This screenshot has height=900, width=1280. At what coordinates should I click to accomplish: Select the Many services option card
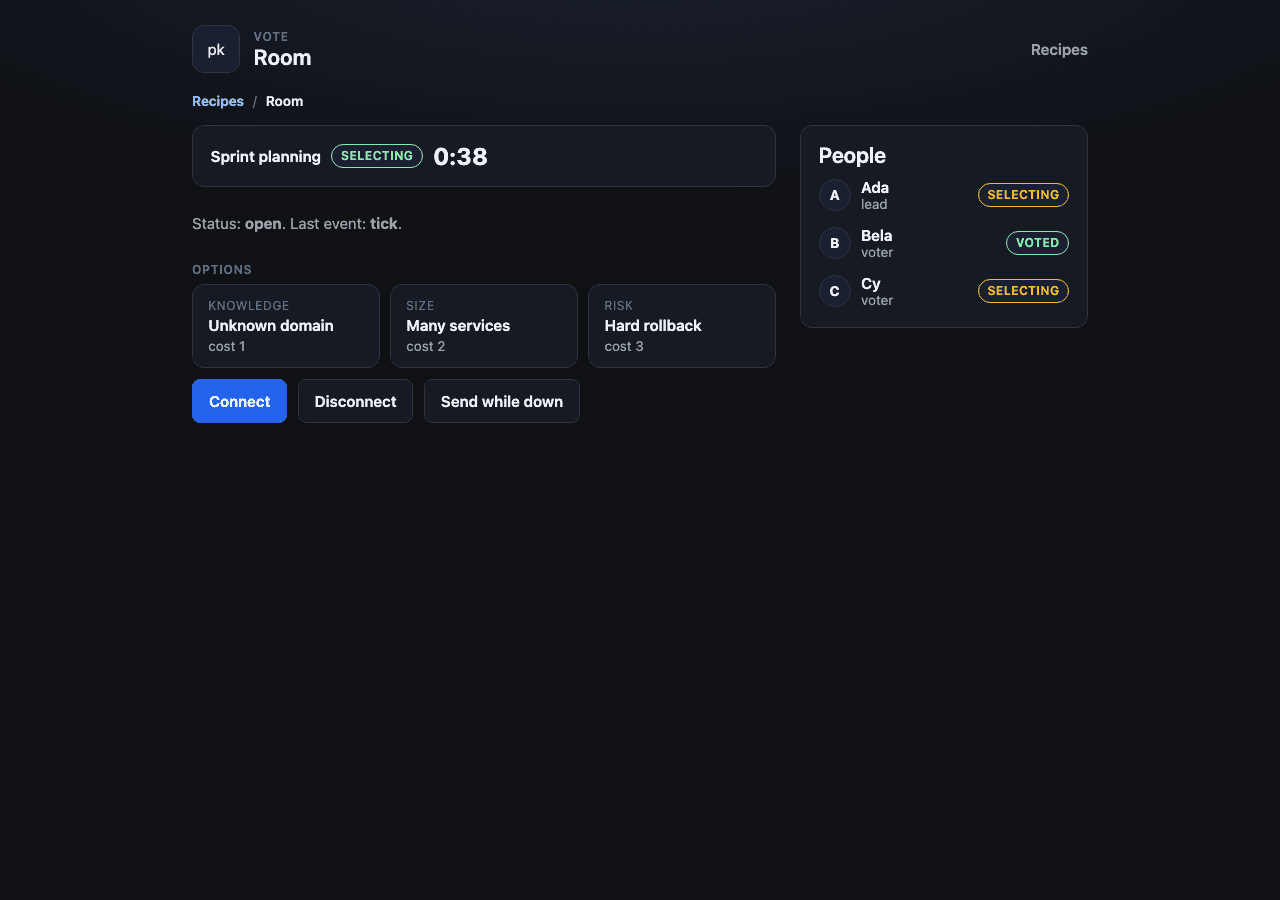point(484,326)
